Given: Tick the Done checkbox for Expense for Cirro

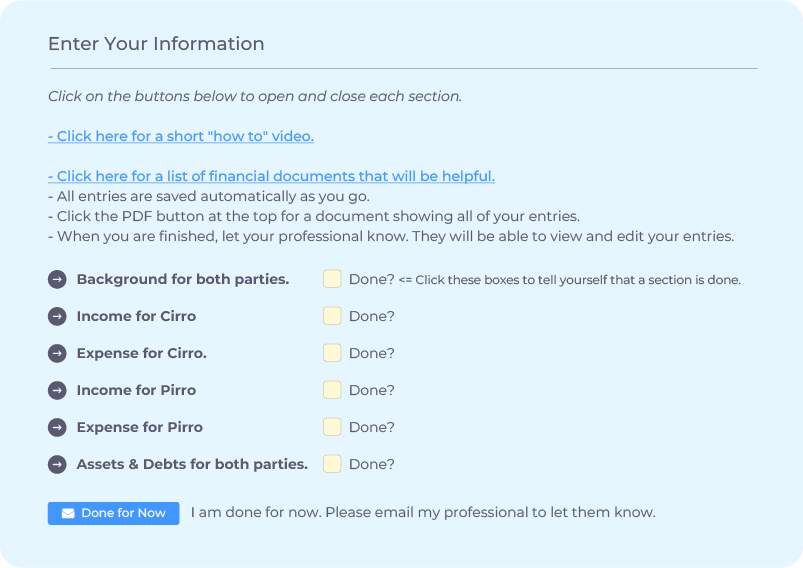Looking at the screenshot, I should (332, 353).
